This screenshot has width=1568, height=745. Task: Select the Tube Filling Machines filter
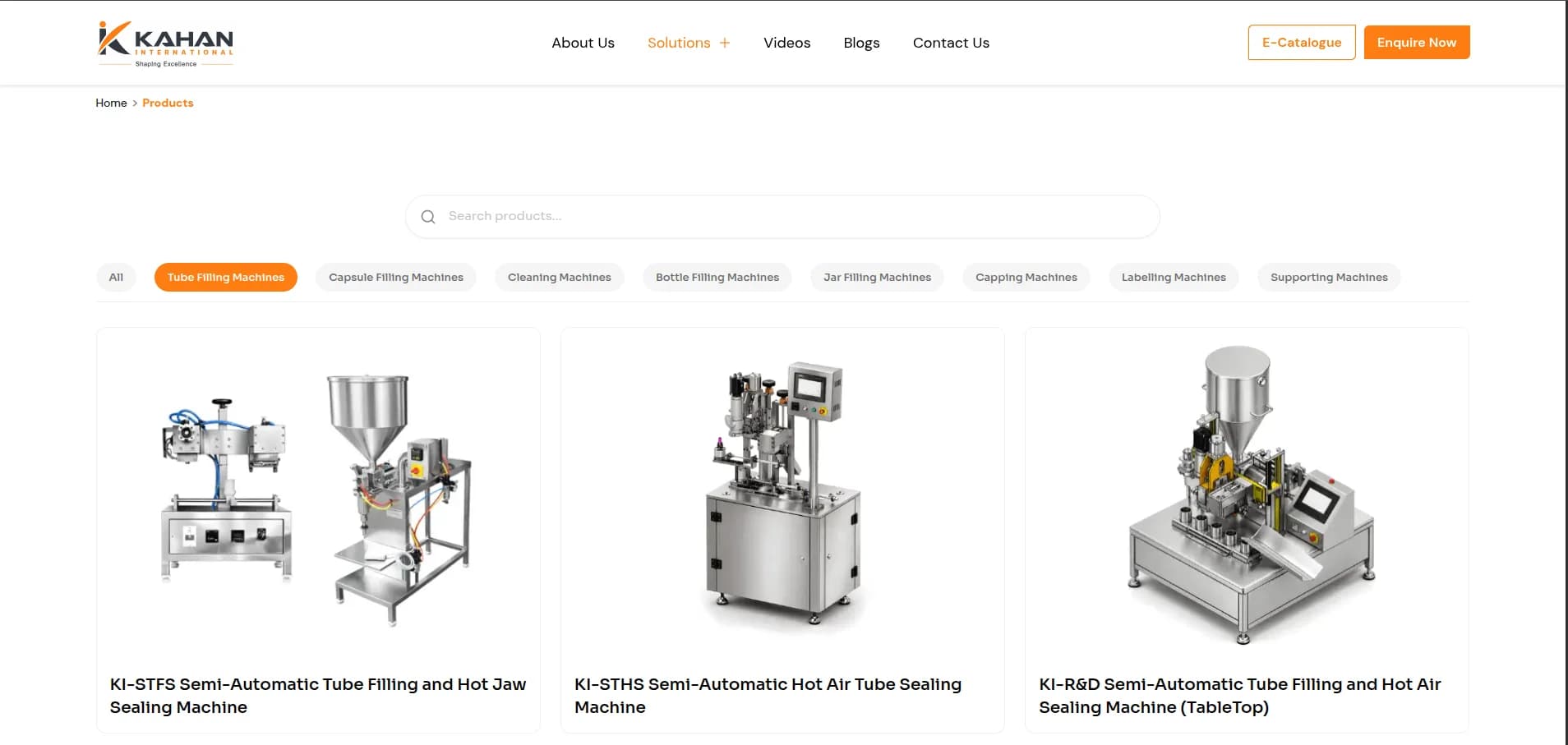(226, 278)
